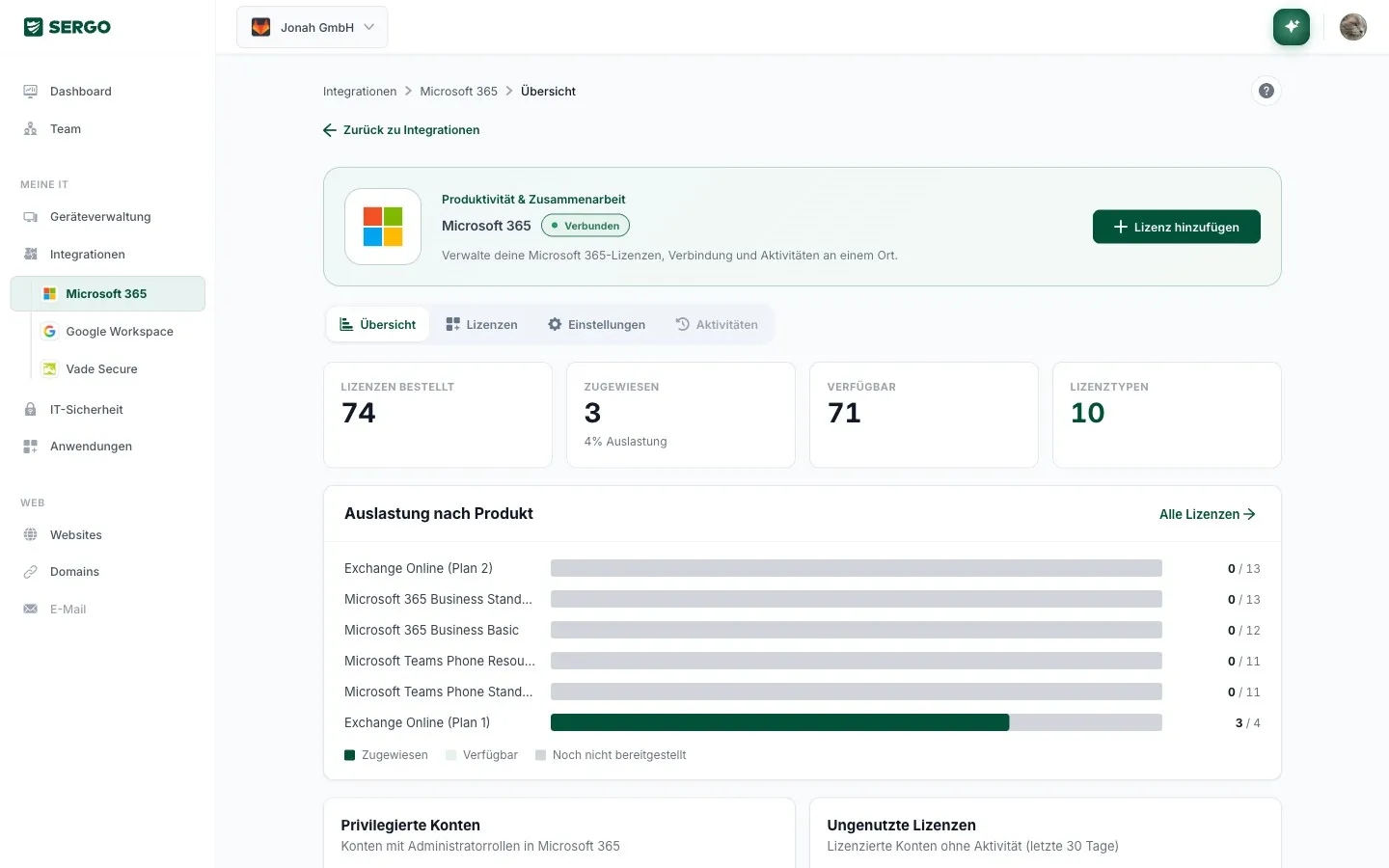Click the Verfügbar 71 card
1389x868 pixels.
click(924, 415)
